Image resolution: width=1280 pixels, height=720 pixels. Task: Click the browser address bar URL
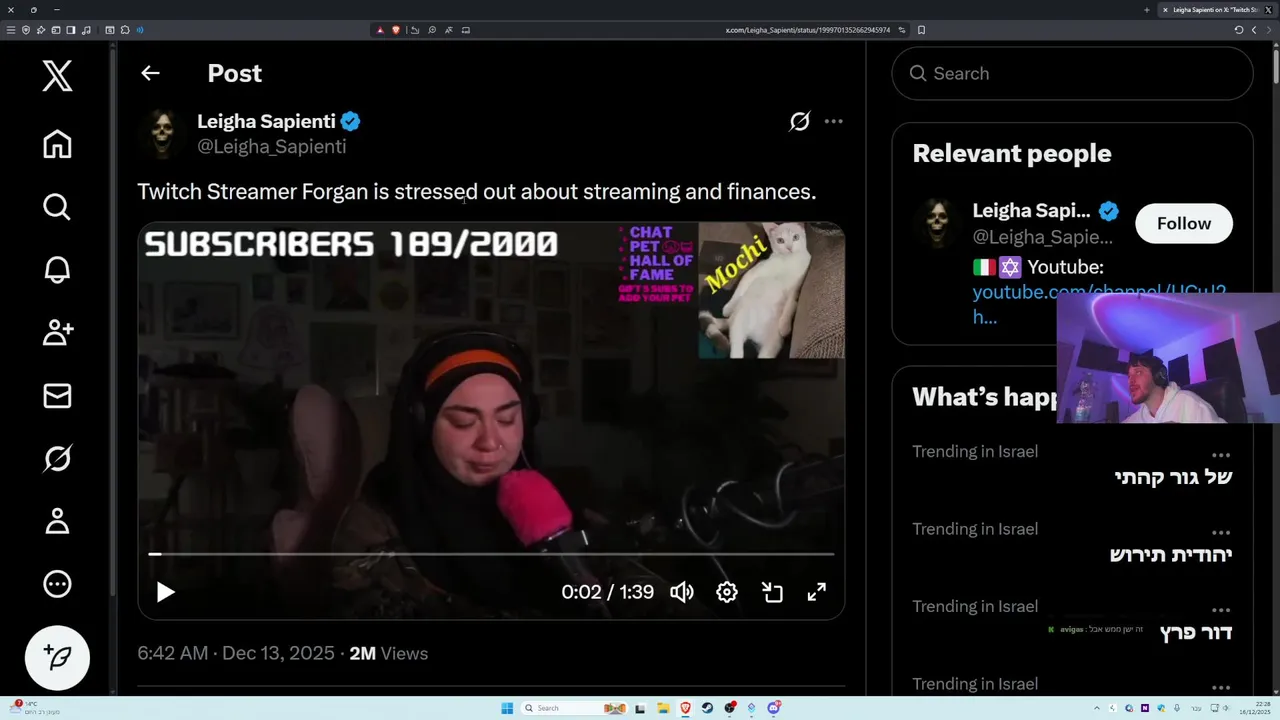pos(807,30)
